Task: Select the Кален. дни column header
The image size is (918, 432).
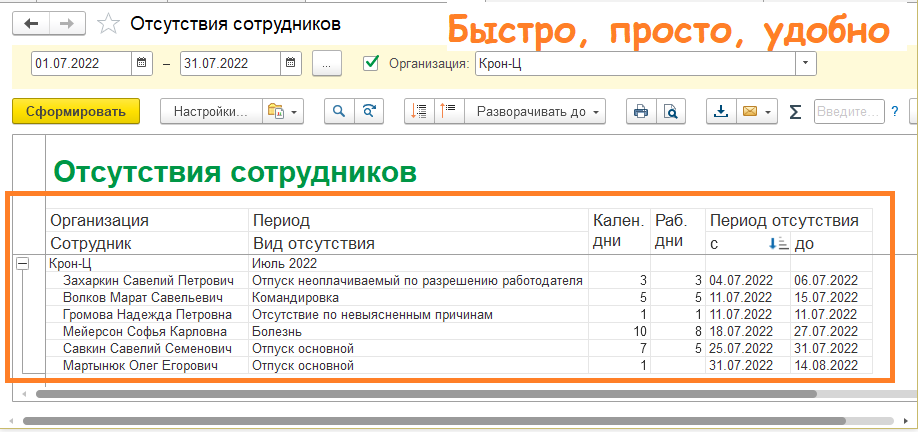Action: [619, 232]
